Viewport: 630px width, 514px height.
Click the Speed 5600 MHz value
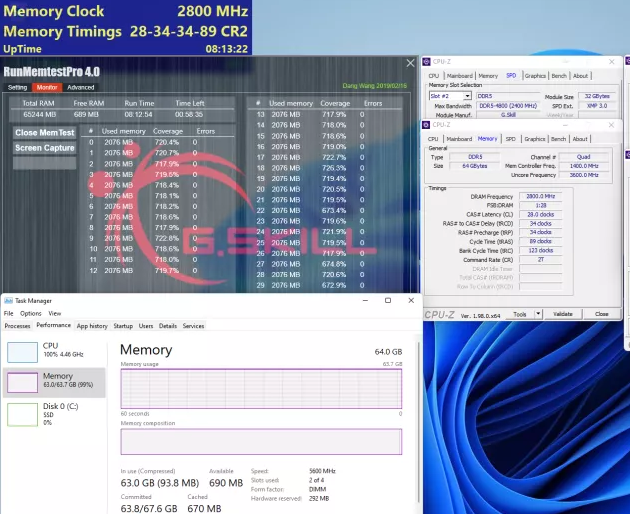pos(322,471)
